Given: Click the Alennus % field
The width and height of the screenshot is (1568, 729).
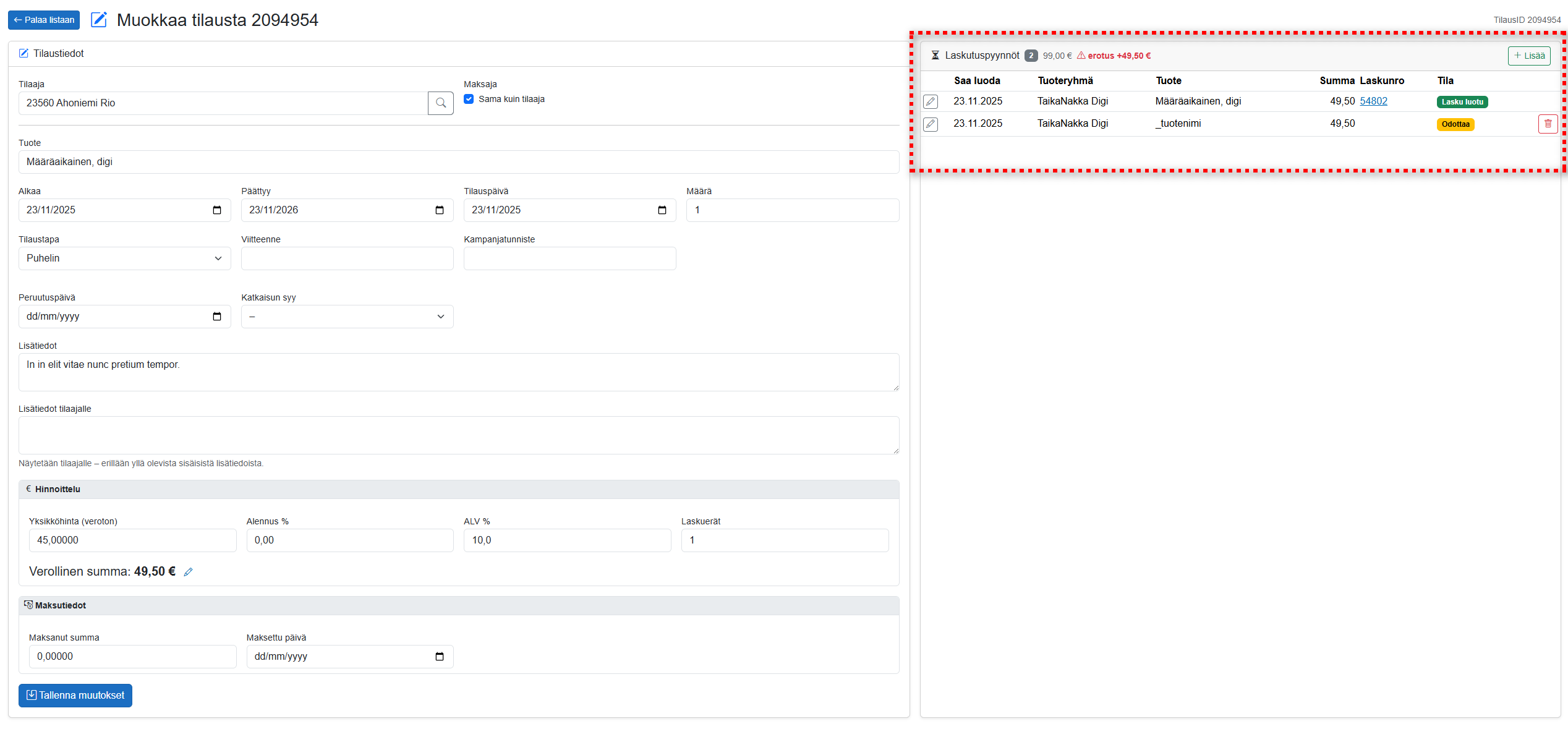Looking at the screenshot, I should (350, 540).
